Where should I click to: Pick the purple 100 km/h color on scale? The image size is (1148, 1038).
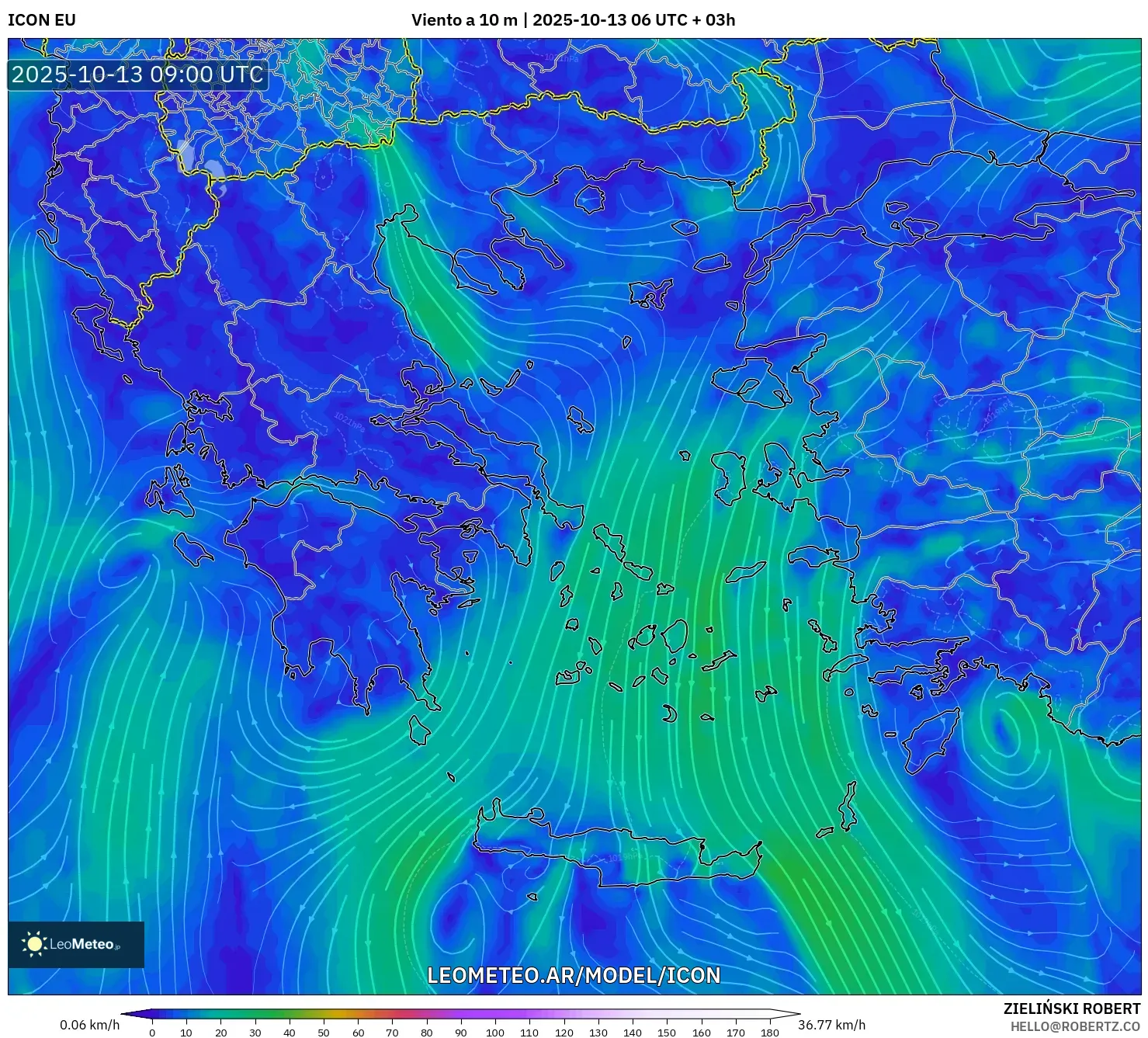(x=495, y=1014)
